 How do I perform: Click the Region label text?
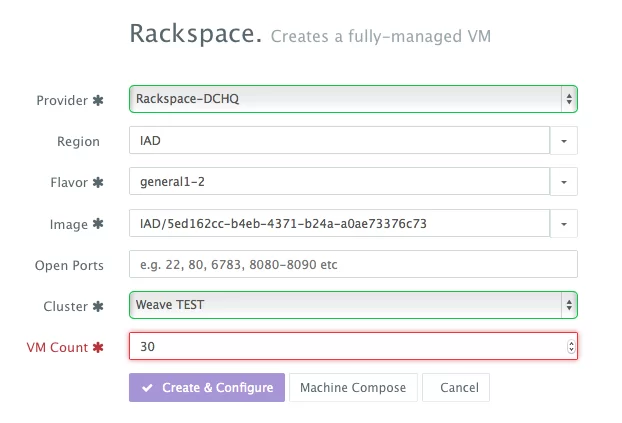point(78,142)
